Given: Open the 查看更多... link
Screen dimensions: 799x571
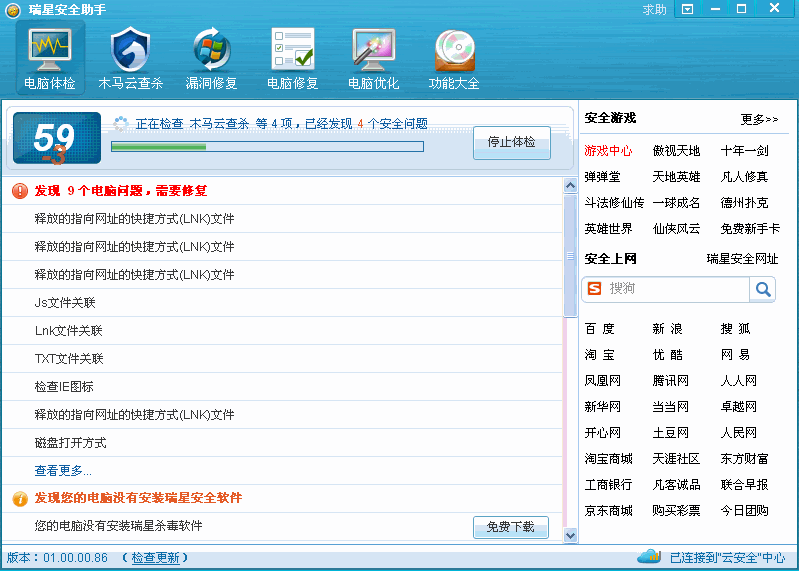Looking at the screenshot, I should (63, 471).
